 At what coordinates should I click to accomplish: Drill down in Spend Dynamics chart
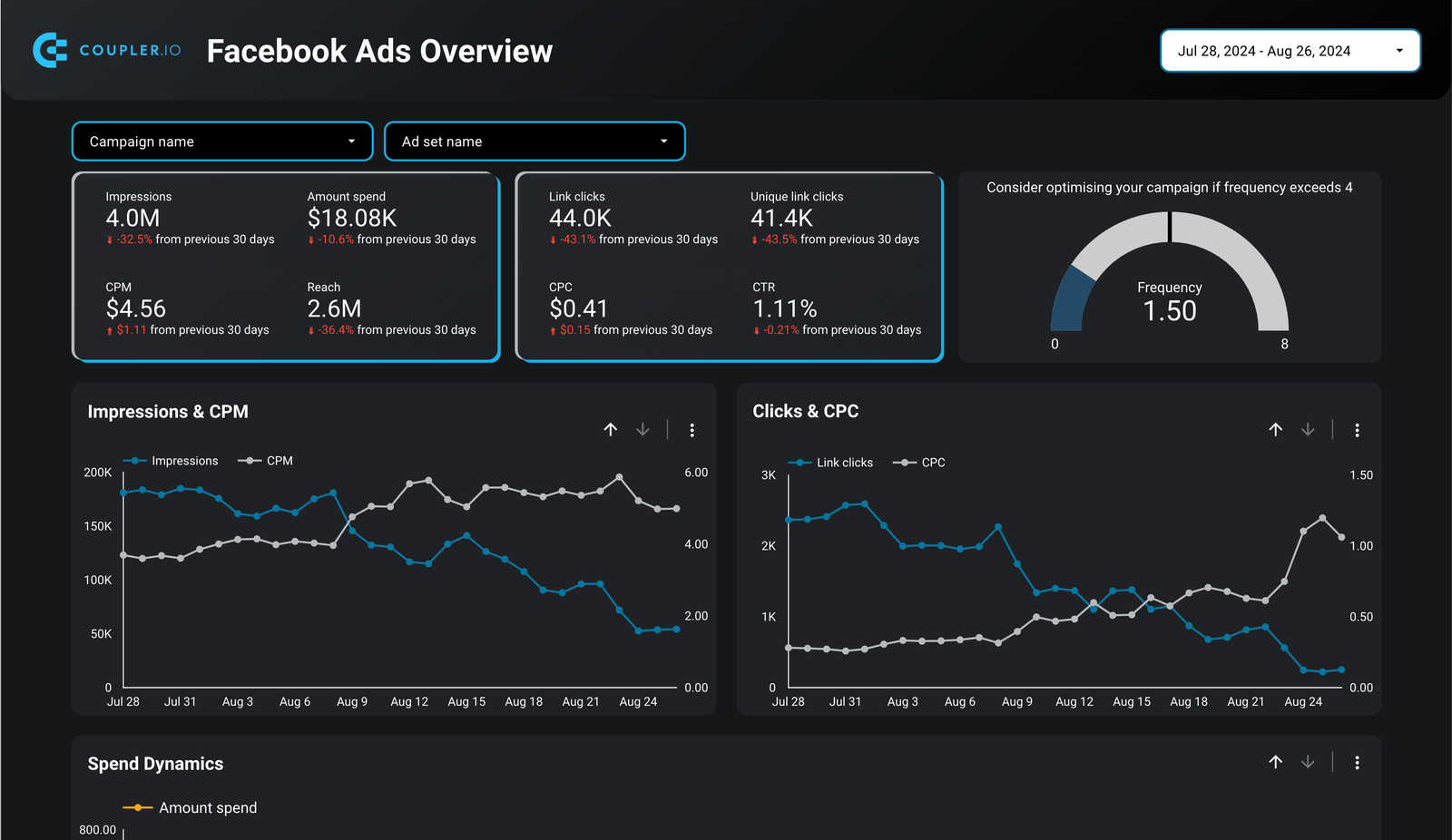(1308, 763)
